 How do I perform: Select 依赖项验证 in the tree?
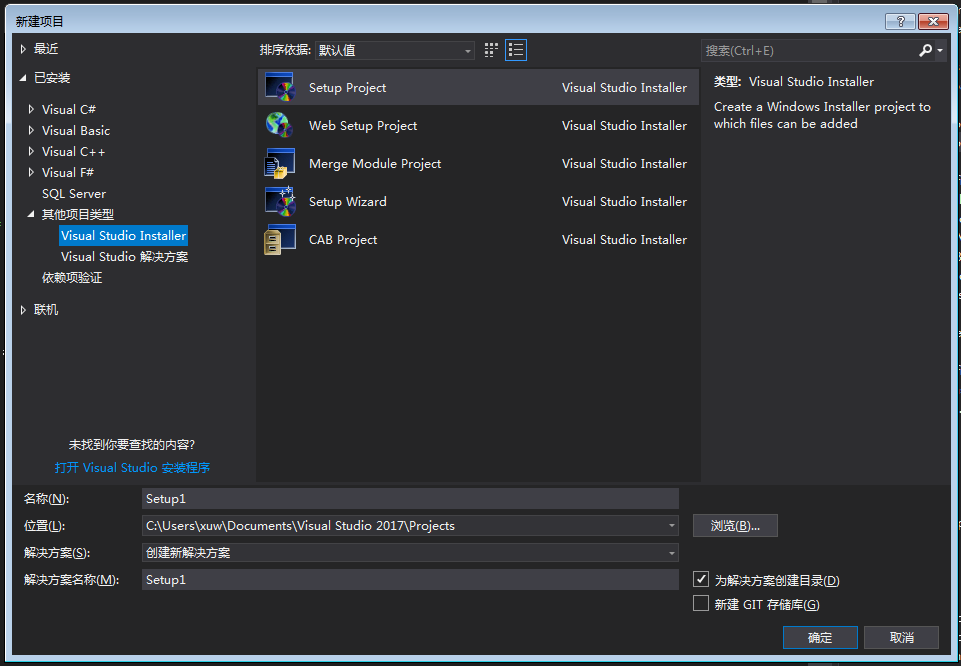coord(72,278)
